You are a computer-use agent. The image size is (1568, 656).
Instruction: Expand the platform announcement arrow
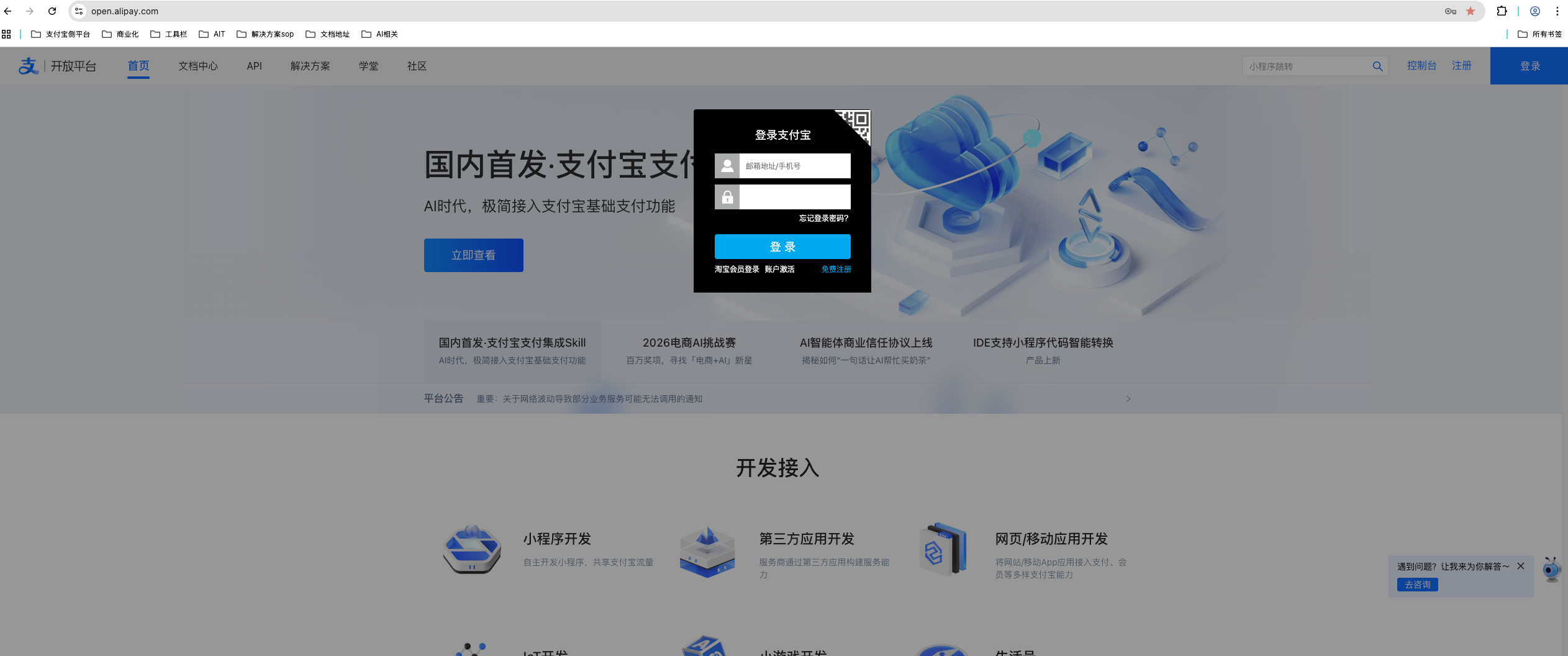[x=1128, y=399]
